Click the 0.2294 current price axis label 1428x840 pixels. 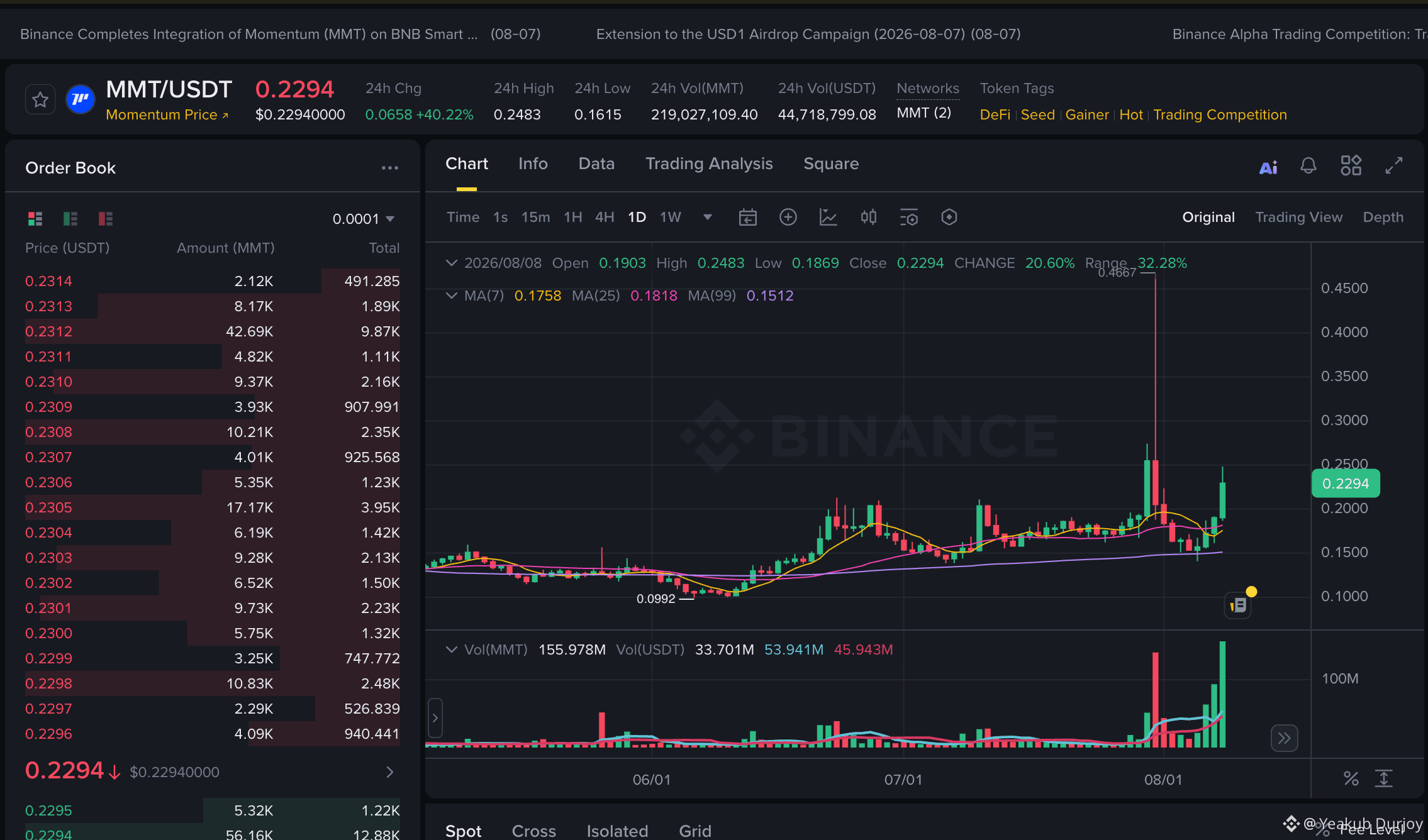pyautogui.click(x=1346, y=484)
